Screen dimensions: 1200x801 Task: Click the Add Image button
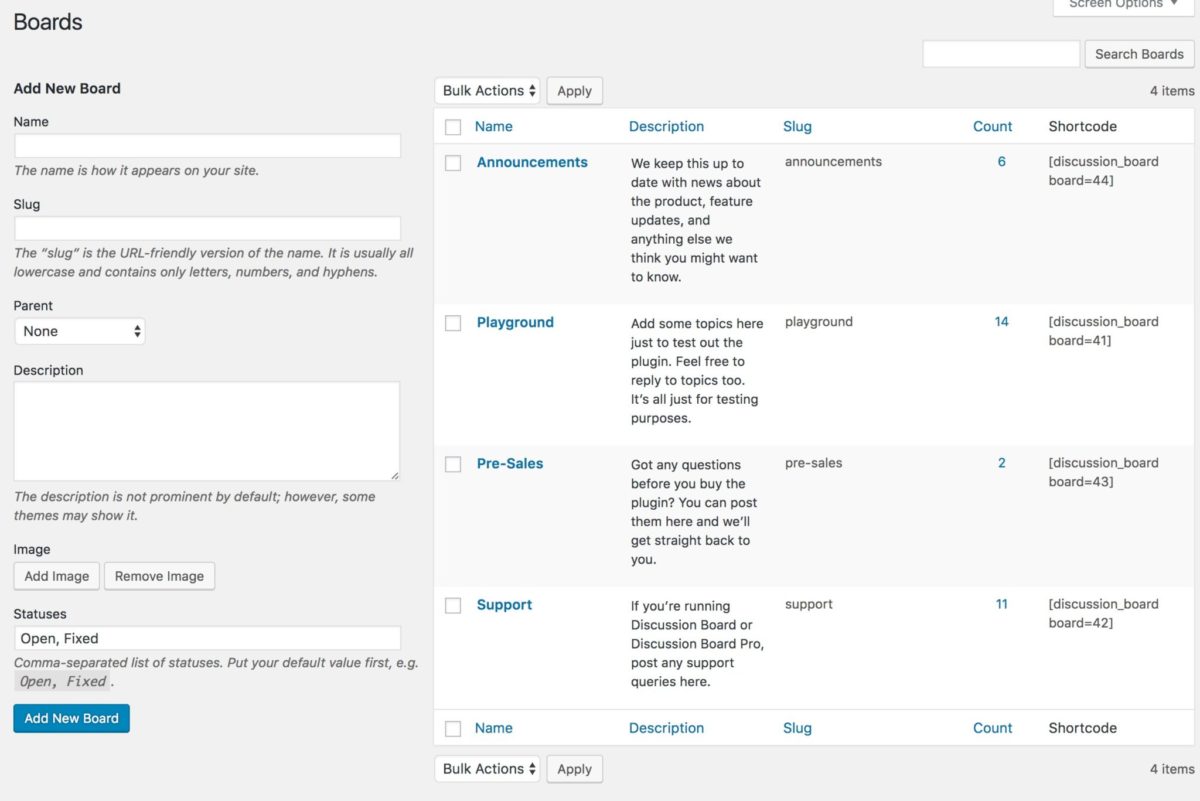[x=56, y=576]
